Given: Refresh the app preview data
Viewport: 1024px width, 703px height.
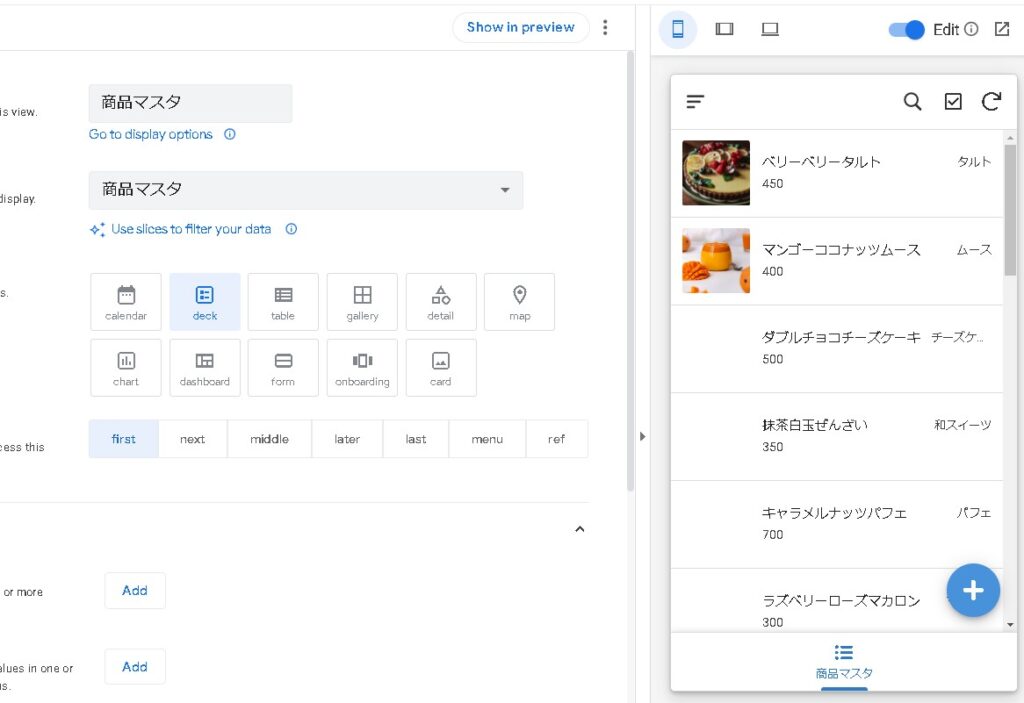Looking at the screenshot, I should point(990,101).
